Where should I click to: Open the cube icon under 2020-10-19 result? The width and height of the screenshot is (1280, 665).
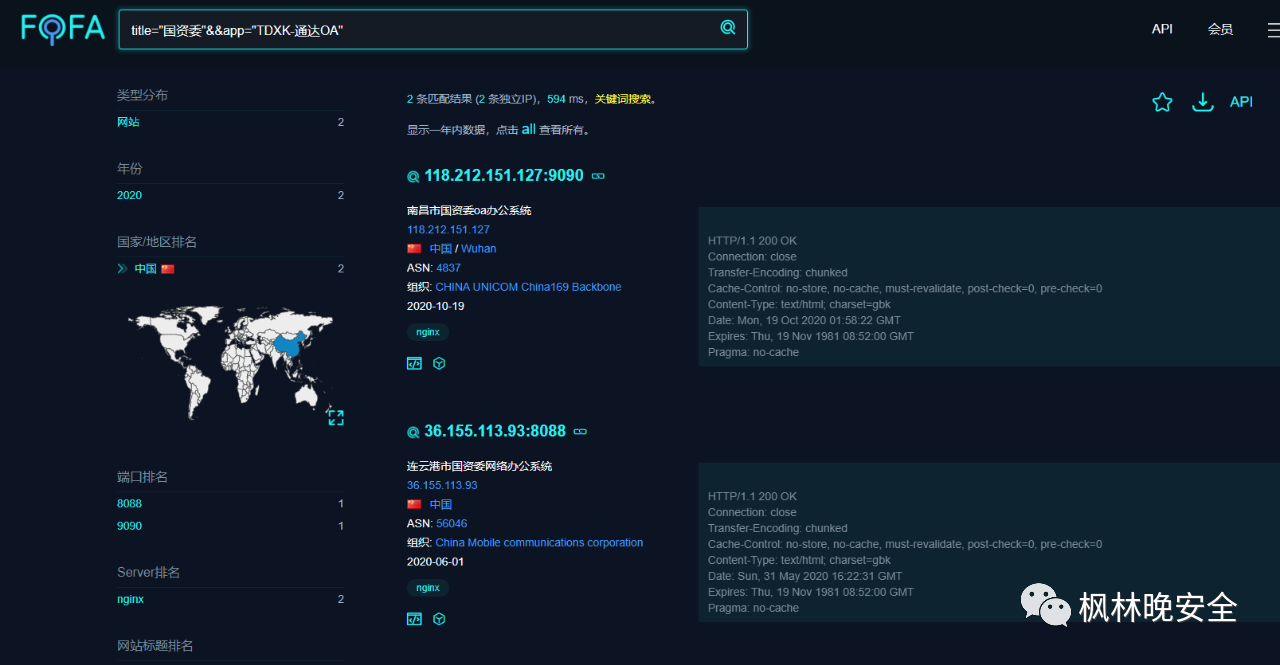click(439, 363)
